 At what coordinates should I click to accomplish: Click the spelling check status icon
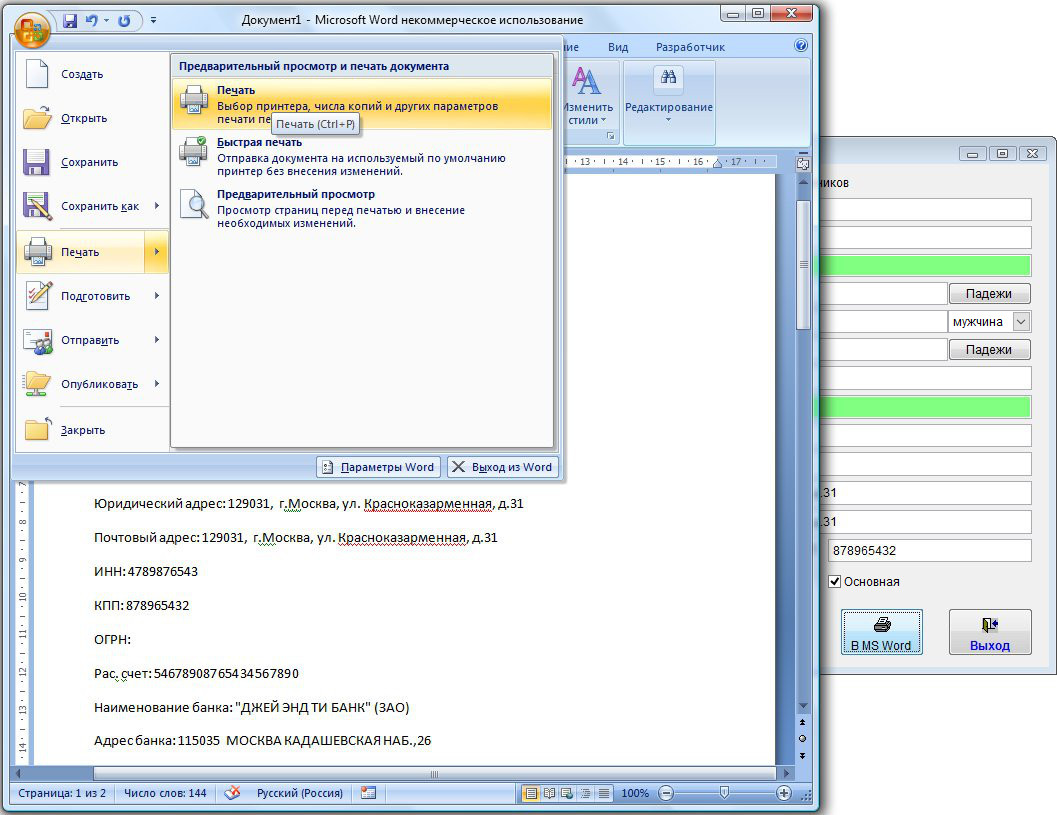pyautogui.click(x=233, y=793)
